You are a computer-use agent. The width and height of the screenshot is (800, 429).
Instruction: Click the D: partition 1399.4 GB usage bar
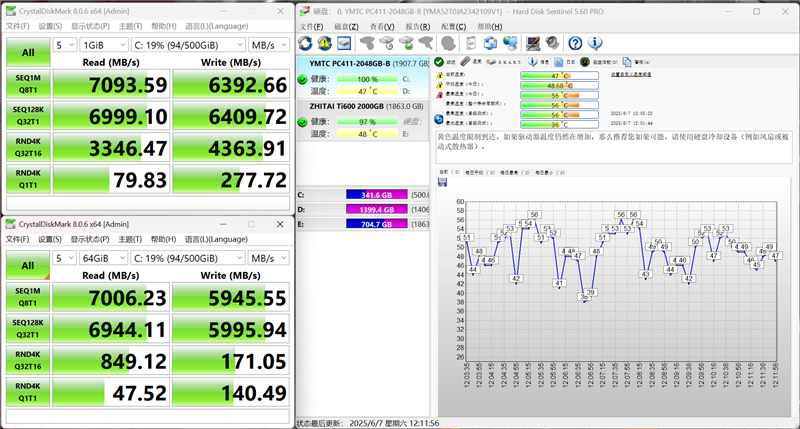tap(377, 209)
